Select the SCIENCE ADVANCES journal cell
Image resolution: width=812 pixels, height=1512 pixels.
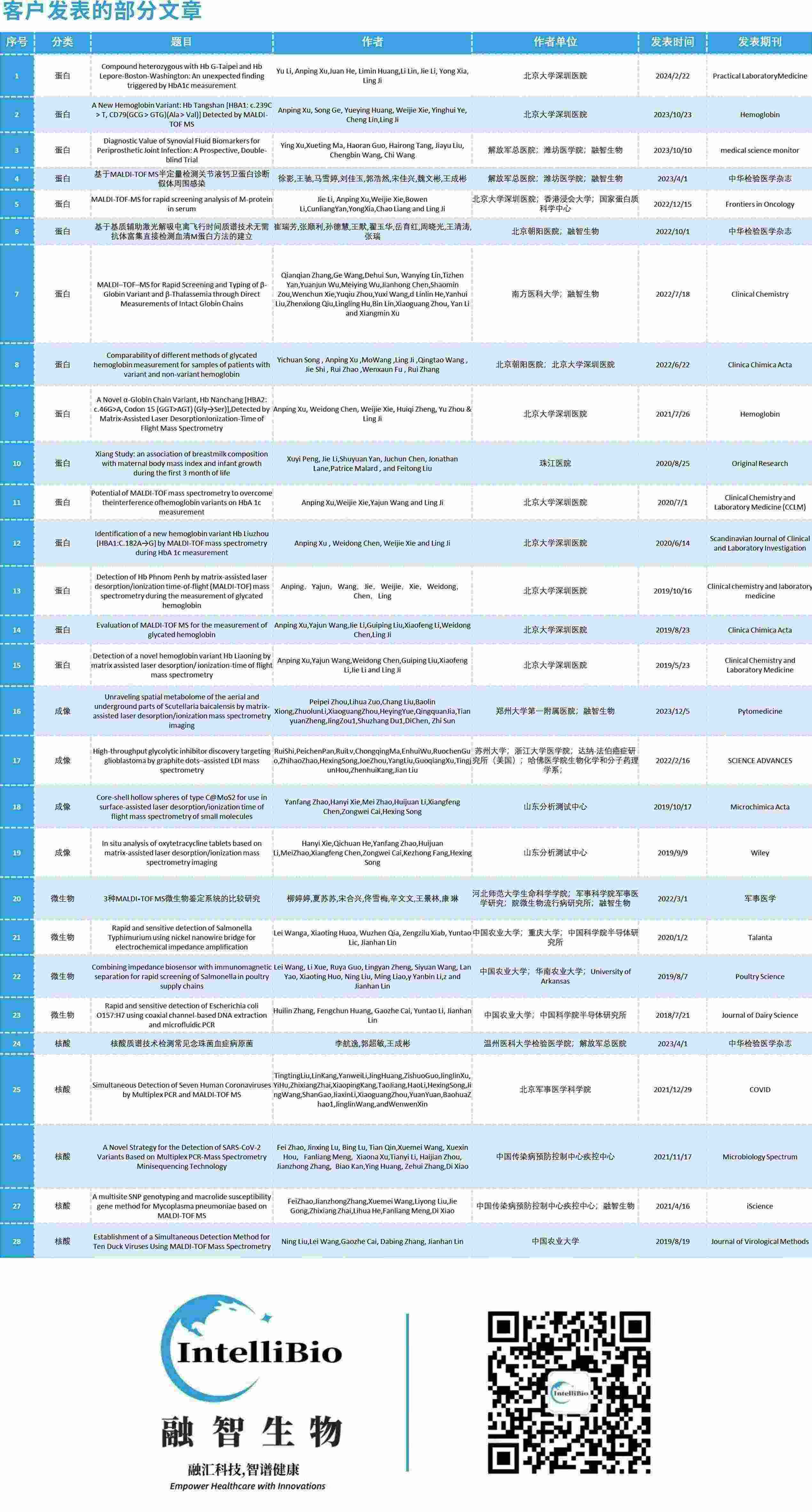pos(759,761)
